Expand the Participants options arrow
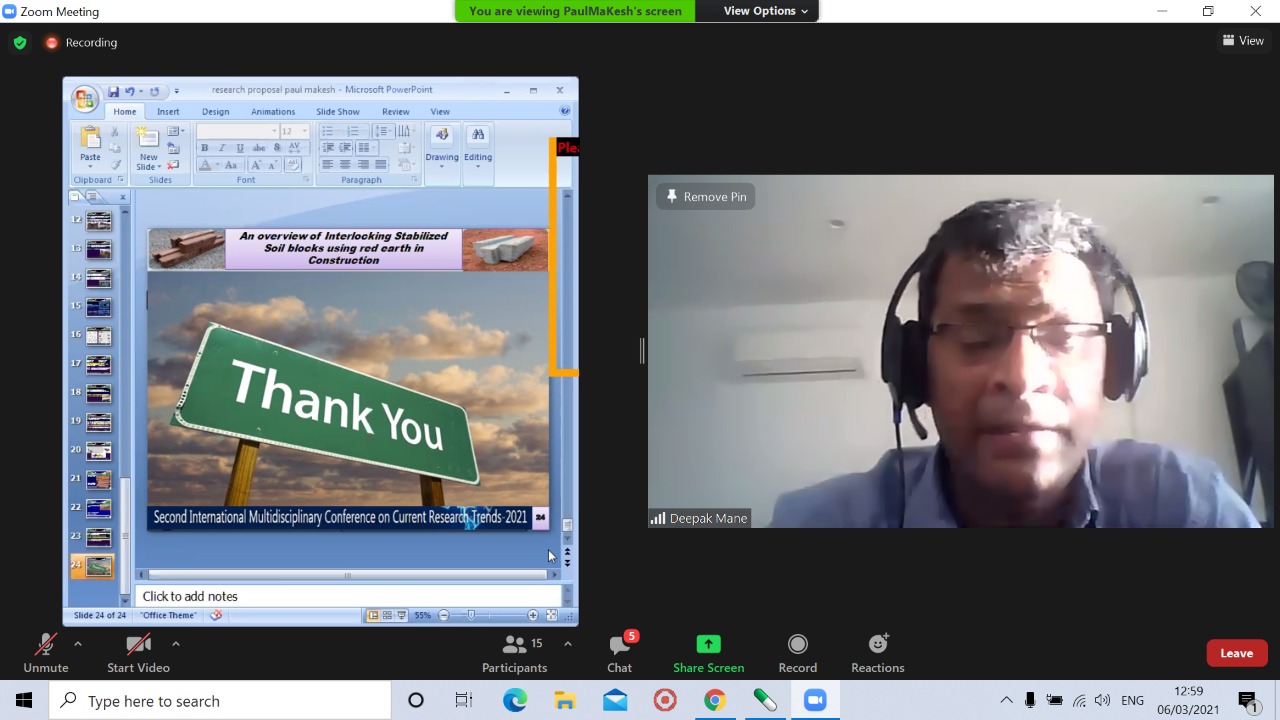1280x720 pixels. pyautogui.click(x=568, y=644)
